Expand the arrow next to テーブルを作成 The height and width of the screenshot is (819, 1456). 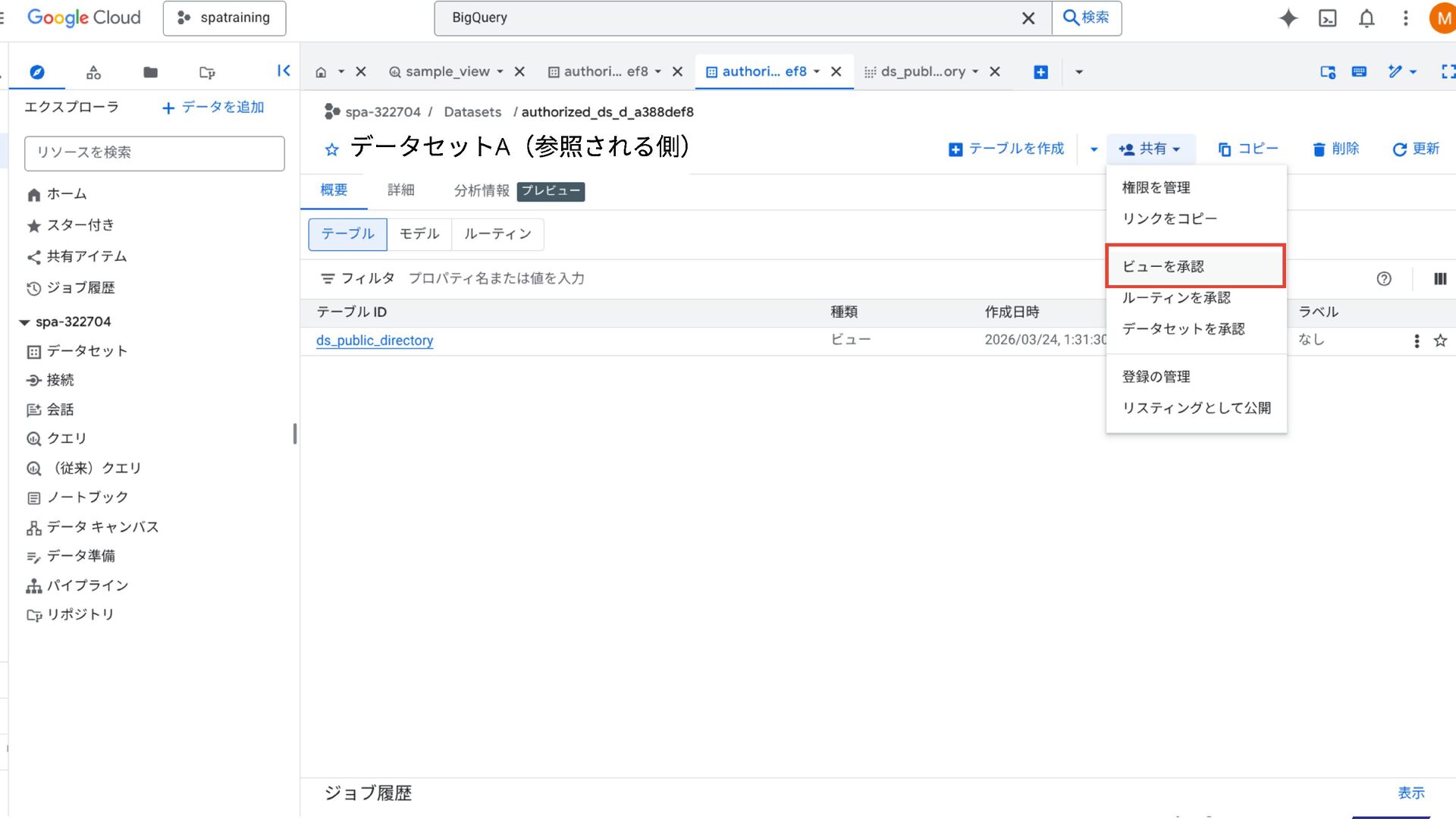pos(1094,149)
